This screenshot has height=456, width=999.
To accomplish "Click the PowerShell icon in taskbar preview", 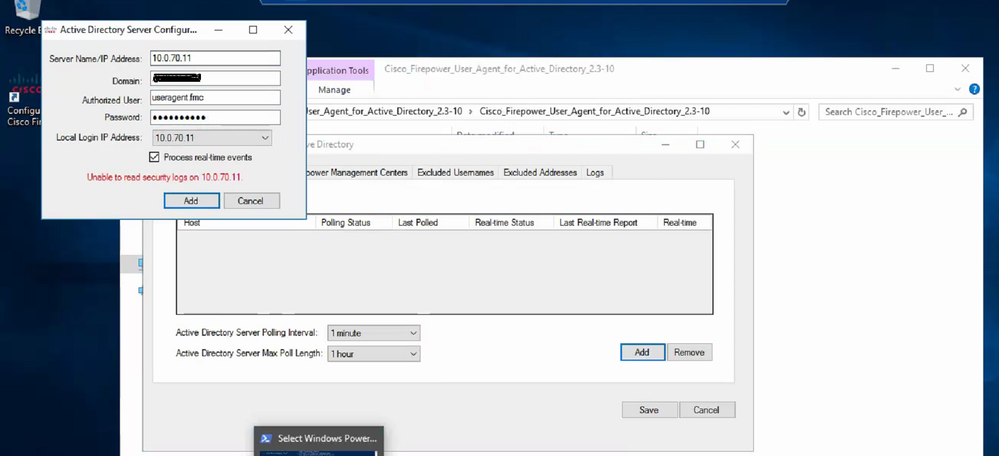I will (266, 439).
